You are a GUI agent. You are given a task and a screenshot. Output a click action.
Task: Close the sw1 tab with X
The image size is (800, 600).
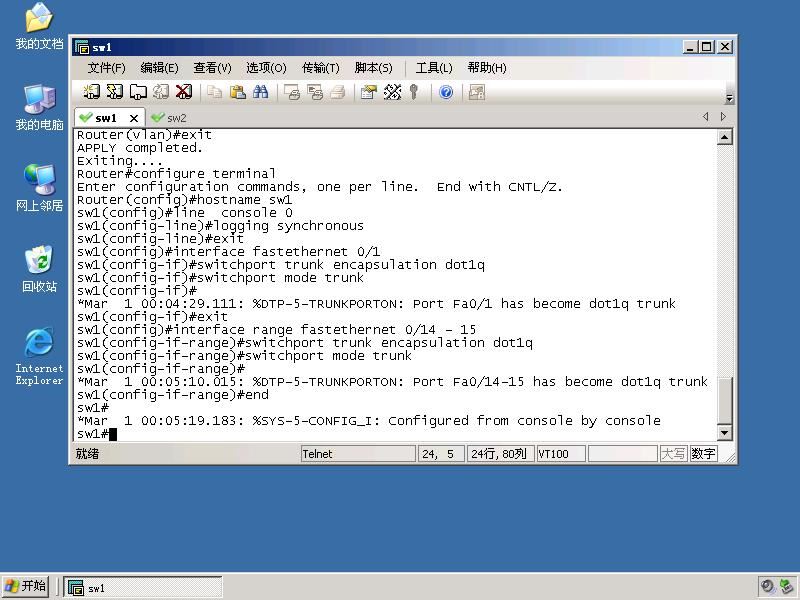pos(134,118)
